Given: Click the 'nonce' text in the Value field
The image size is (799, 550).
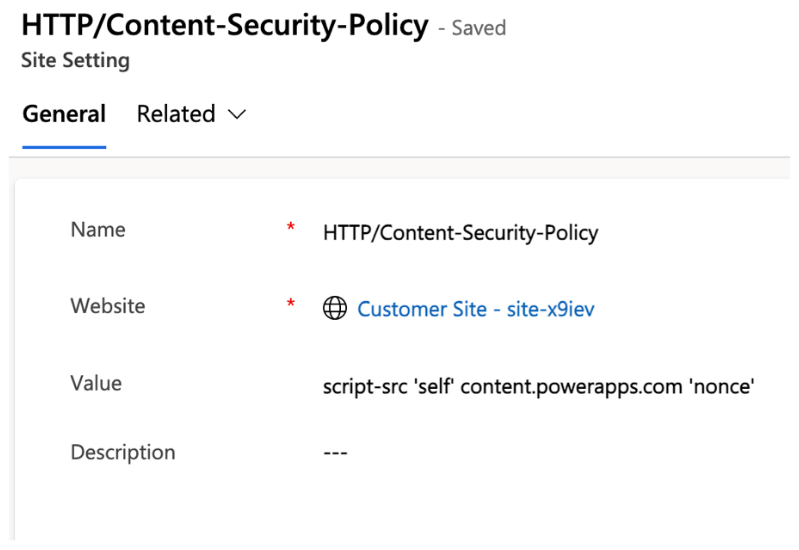Looking at the screenshot, I should 722,386.
